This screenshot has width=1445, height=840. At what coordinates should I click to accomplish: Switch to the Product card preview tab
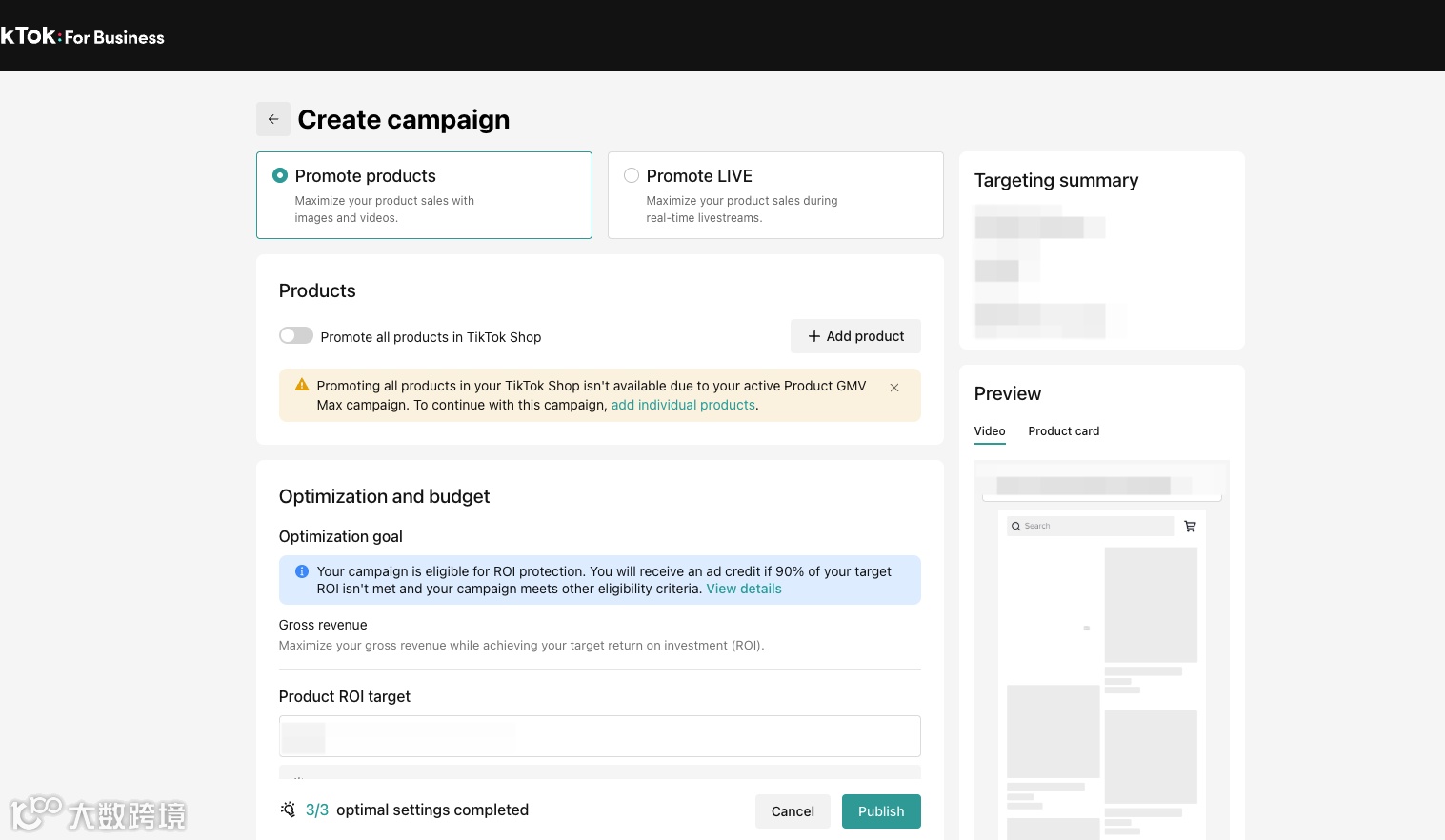click(1063, 431)
